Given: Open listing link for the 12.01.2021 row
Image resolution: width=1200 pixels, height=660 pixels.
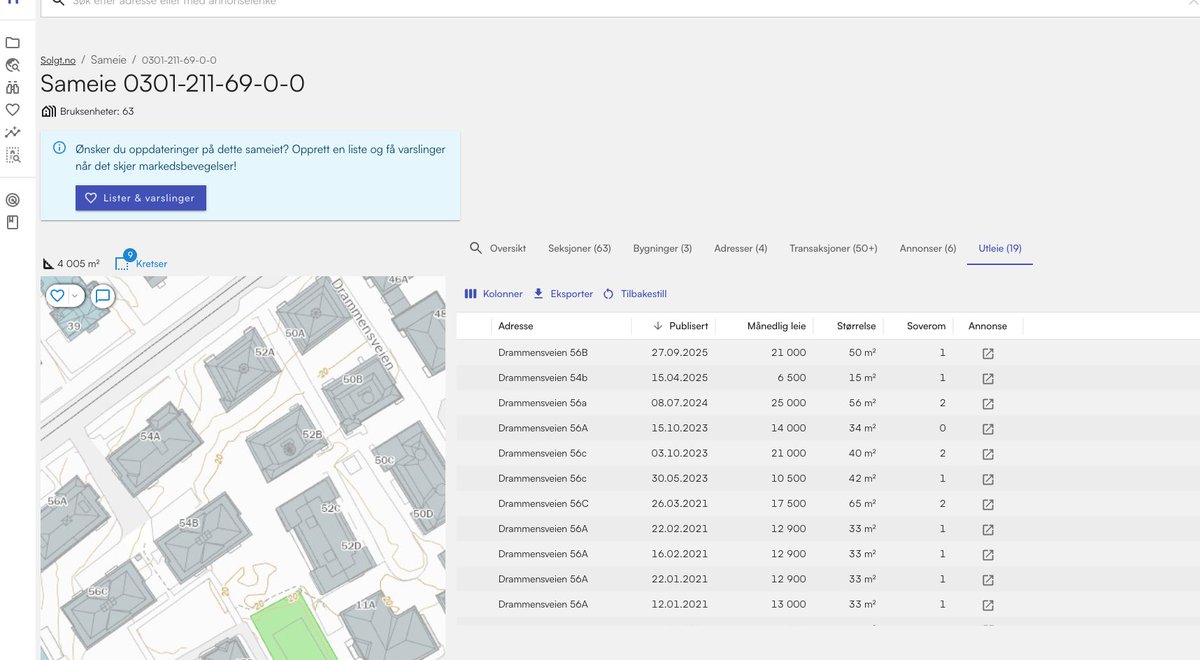Looking at the screenshot, I should 988,605.
